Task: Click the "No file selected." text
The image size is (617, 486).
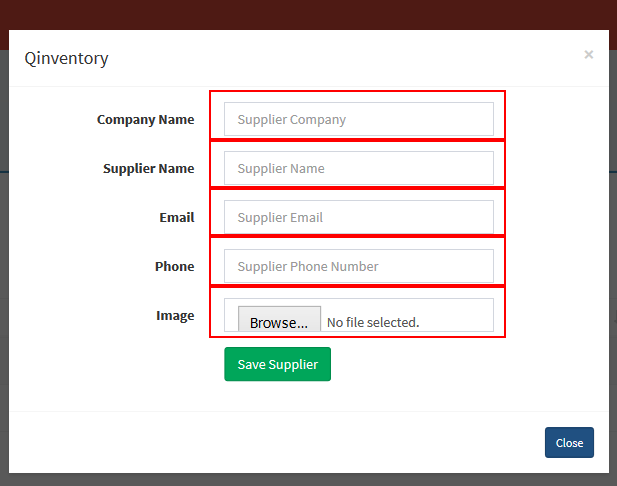Action: pos(373,322)
